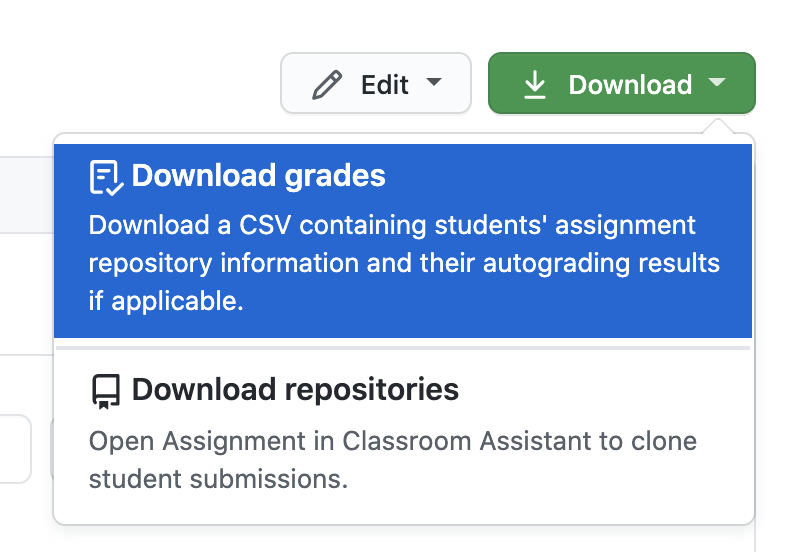806x552 pixels.
Task: Click the Download button label
Action: pos(630,85)
